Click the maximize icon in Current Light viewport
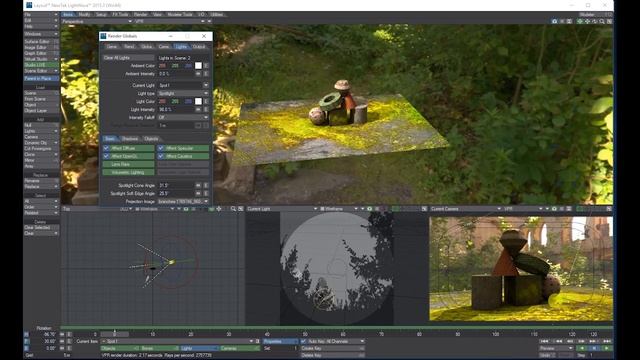 click(x=424, y=209)
